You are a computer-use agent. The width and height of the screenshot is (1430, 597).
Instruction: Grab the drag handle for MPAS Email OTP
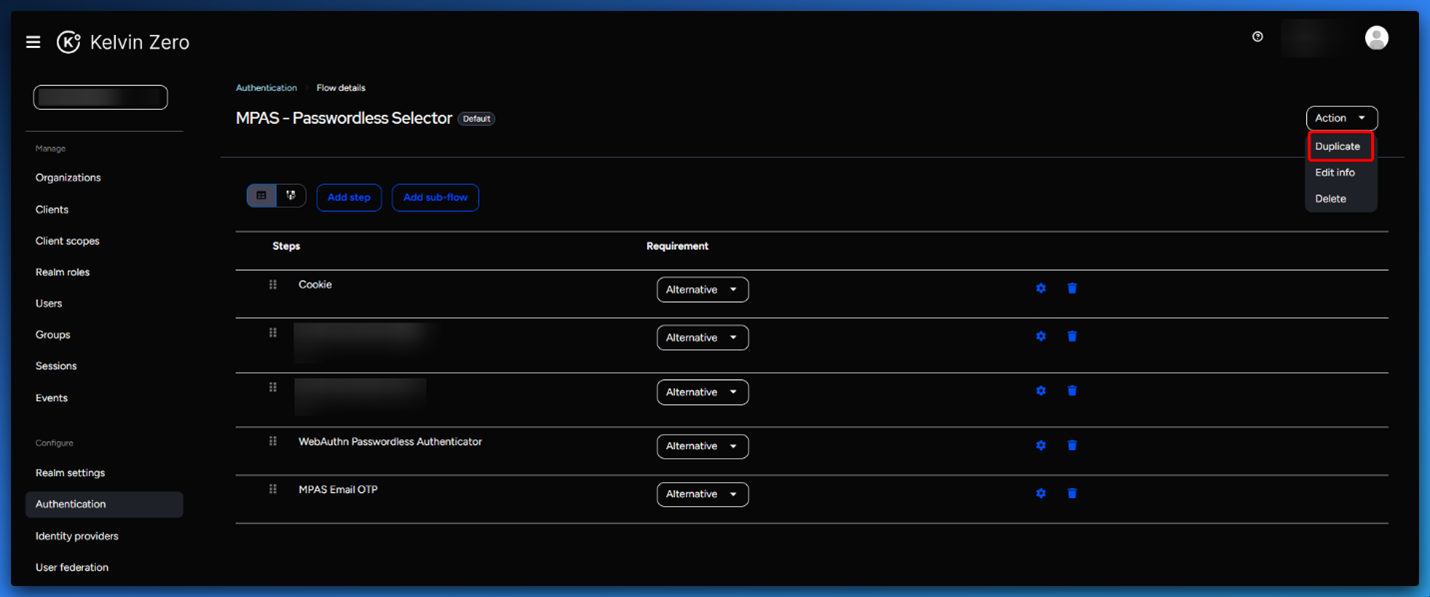(x=273, y=489)
